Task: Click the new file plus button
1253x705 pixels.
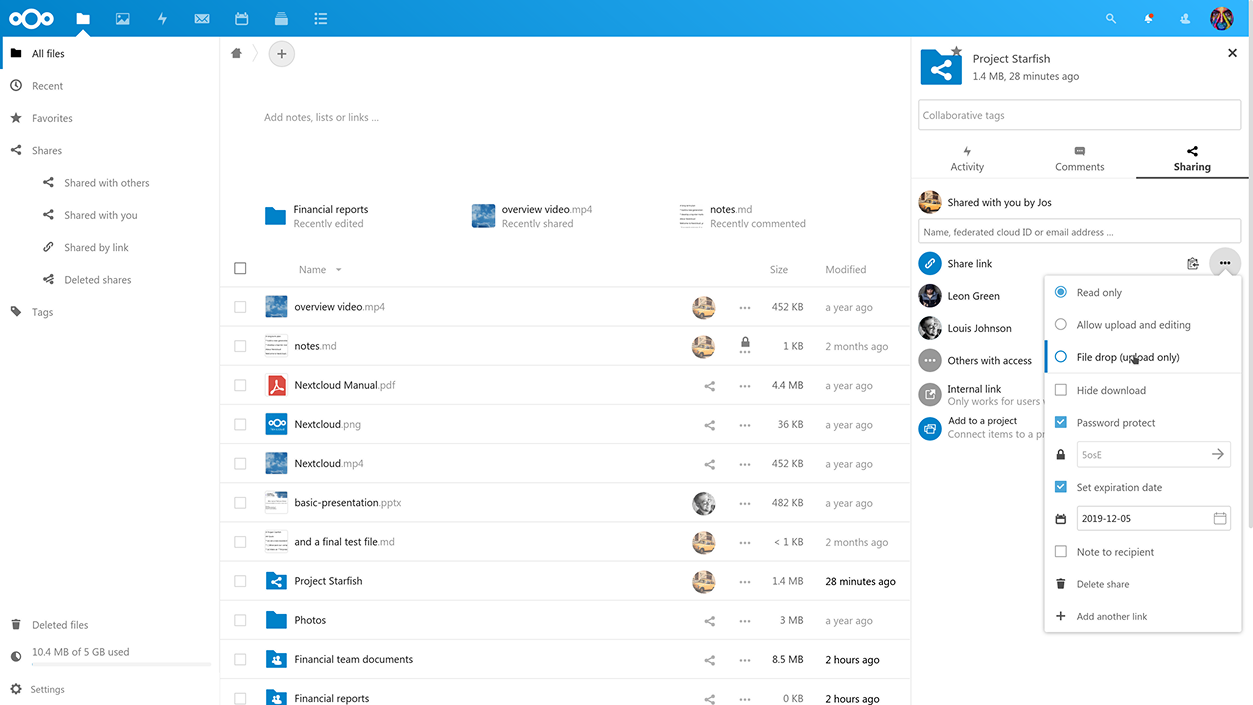Action: (x=282, y=54)
